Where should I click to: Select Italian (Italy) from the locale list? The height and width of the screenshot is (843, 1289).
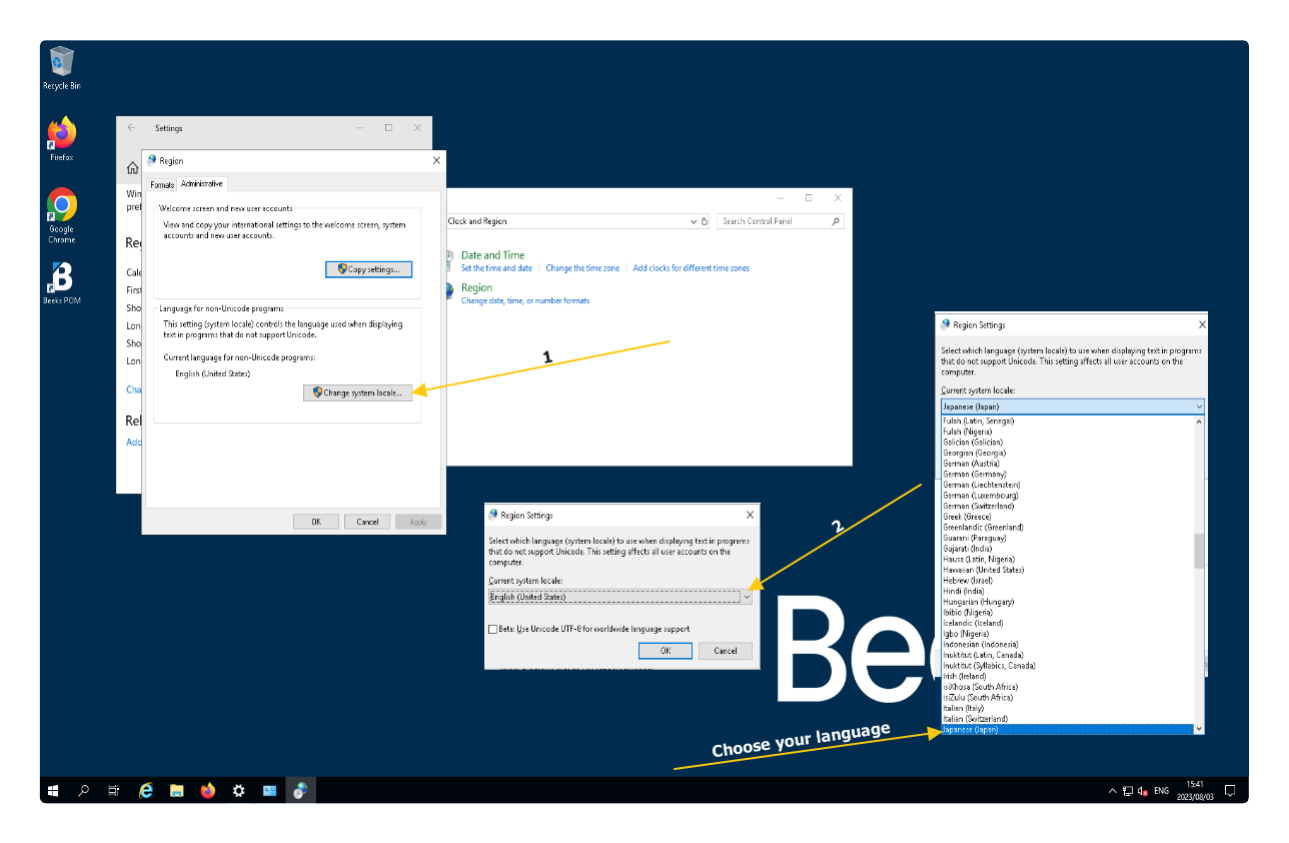1067,708
